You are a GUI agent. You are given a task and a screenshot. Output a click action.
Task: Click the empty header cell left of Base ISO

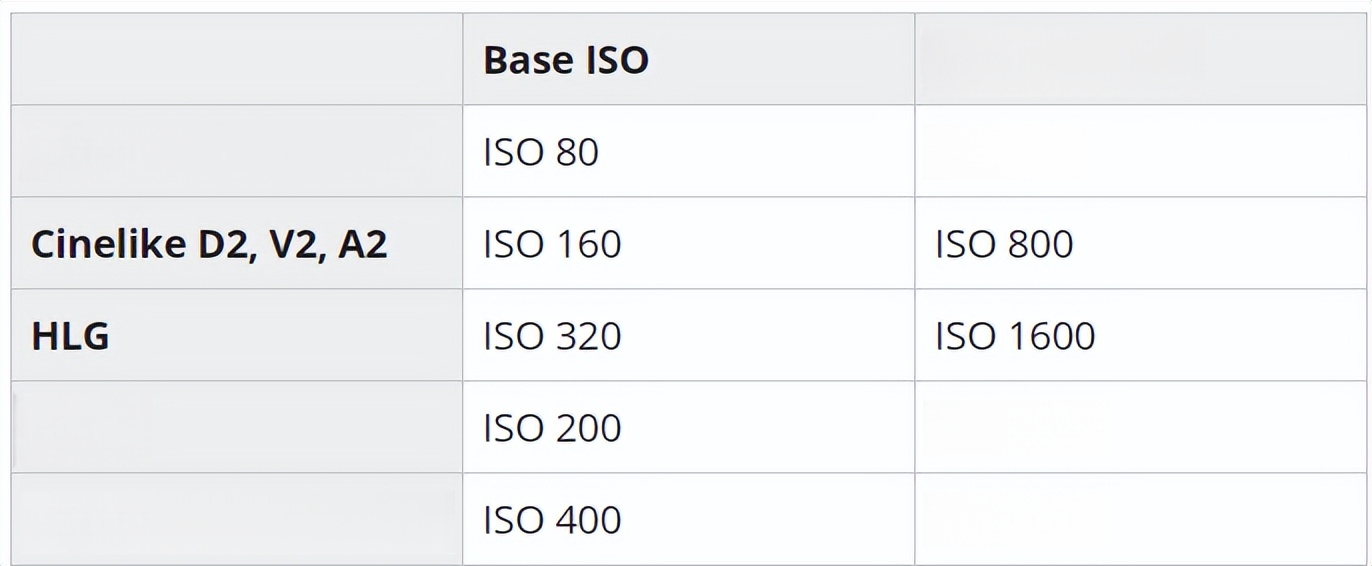point(237,59)
